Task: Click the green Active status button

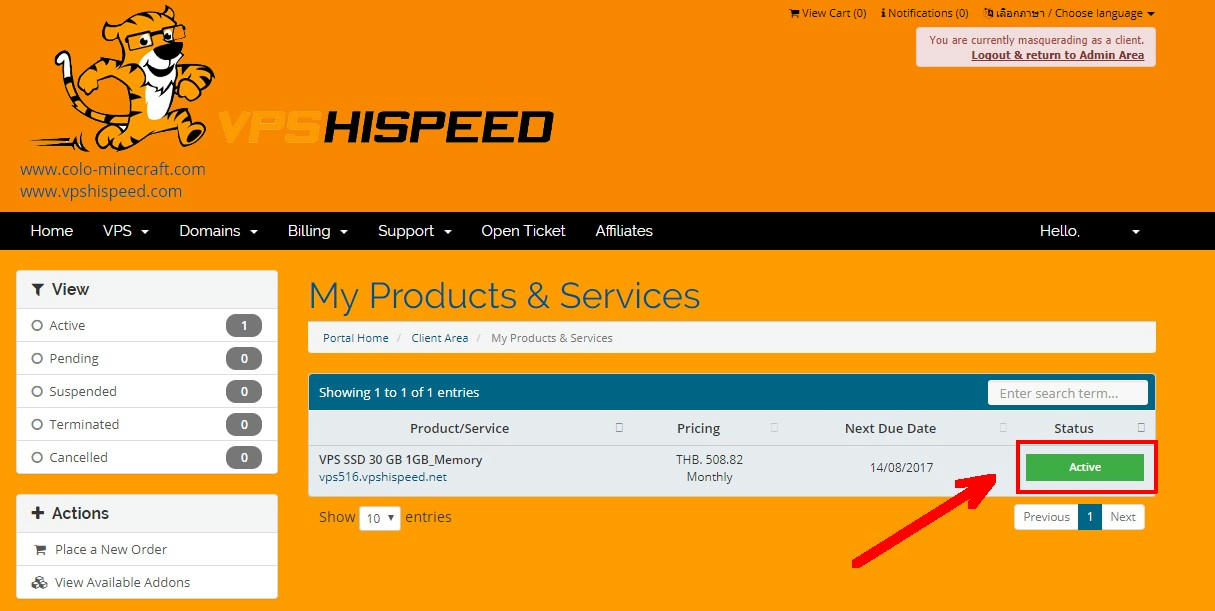Action: (x=1085, y=467)
